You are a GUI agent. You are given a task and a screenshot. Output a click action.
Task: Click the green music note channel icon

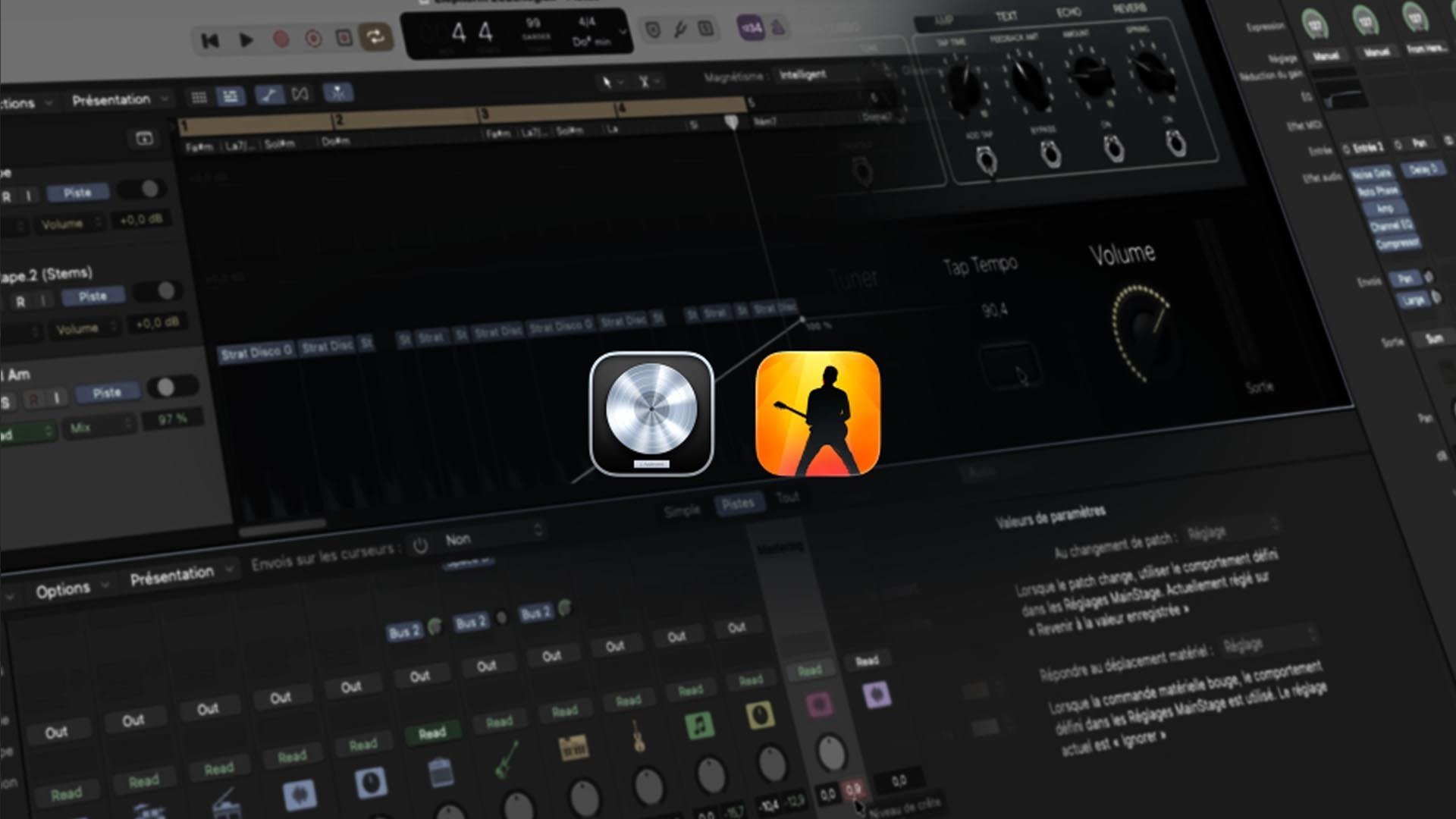coord(699,725)
